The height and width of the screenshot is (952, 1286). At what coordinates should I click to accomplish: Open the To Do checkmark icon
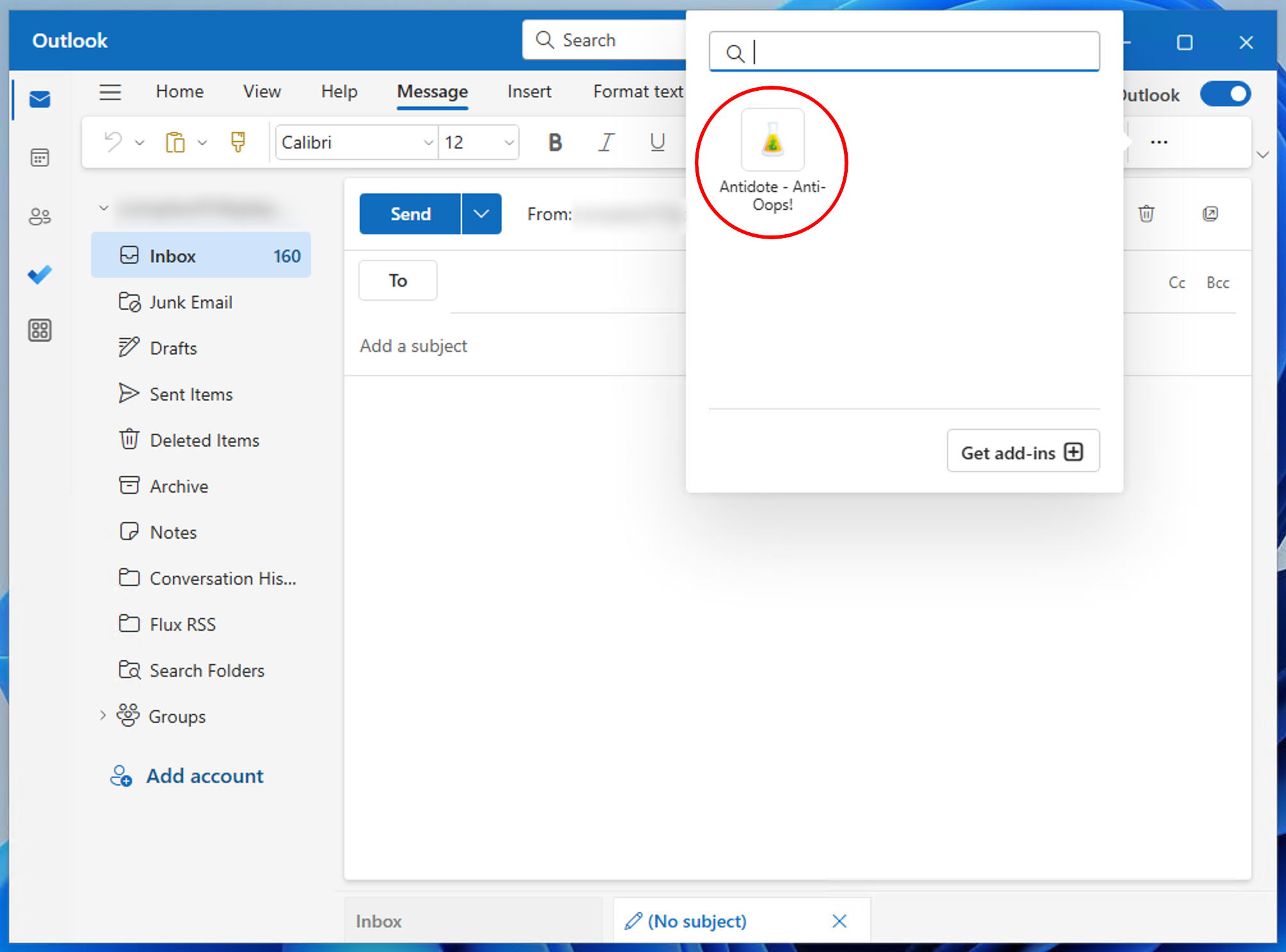tap(40, 274)
